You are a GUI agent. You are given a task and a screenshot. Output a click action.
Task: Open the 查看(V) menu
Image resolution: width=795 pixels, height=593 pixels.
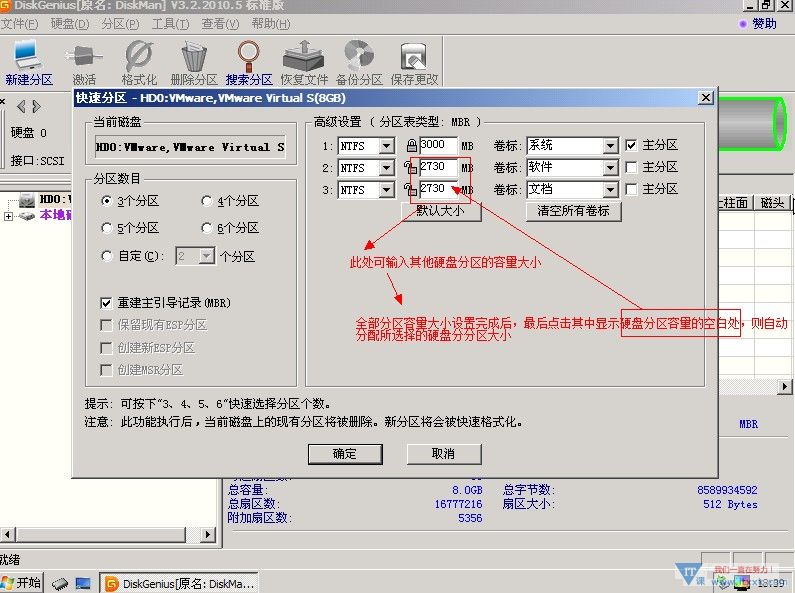[220, 24]
